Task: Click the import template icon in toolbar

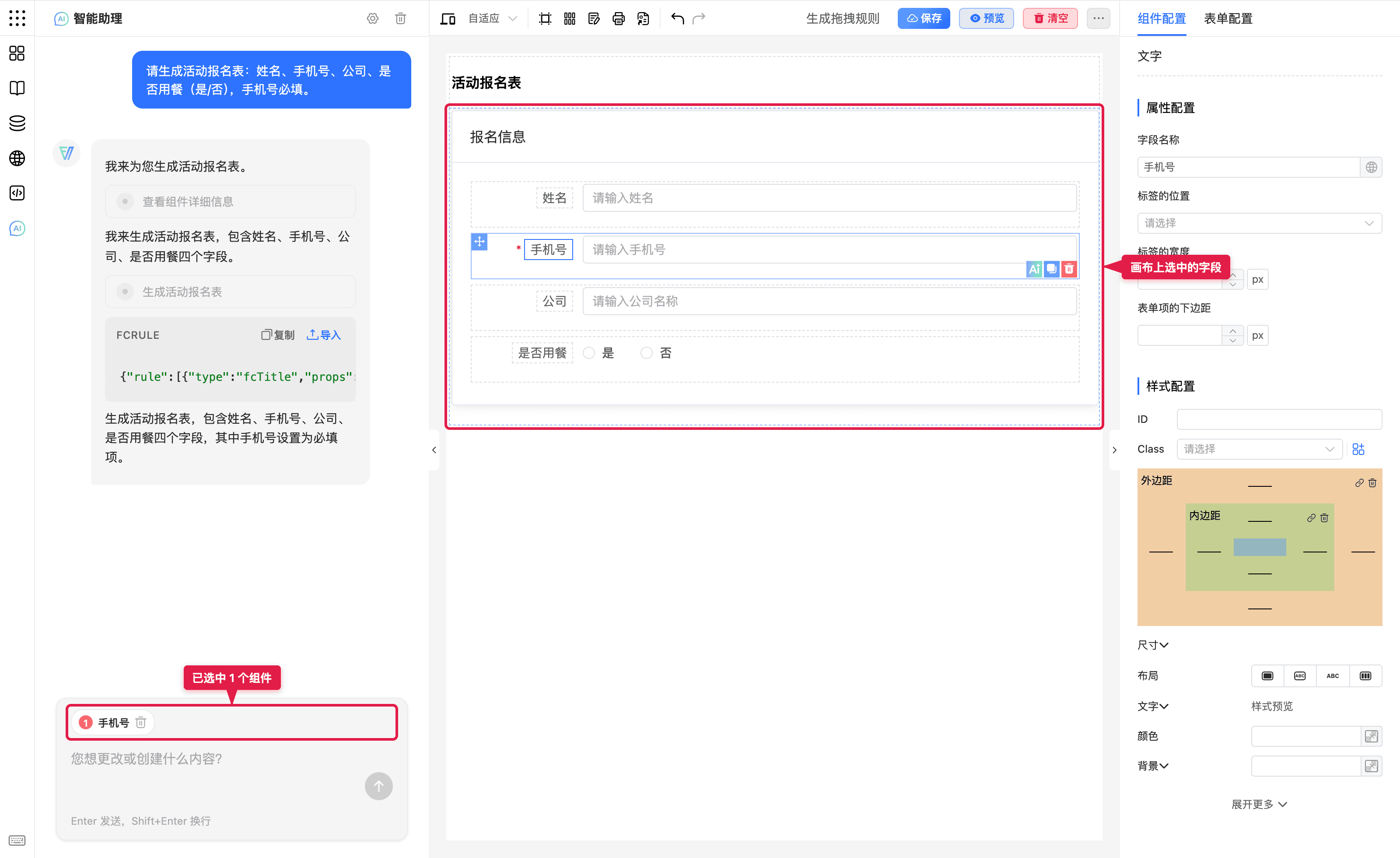Action: pos(643,19)
